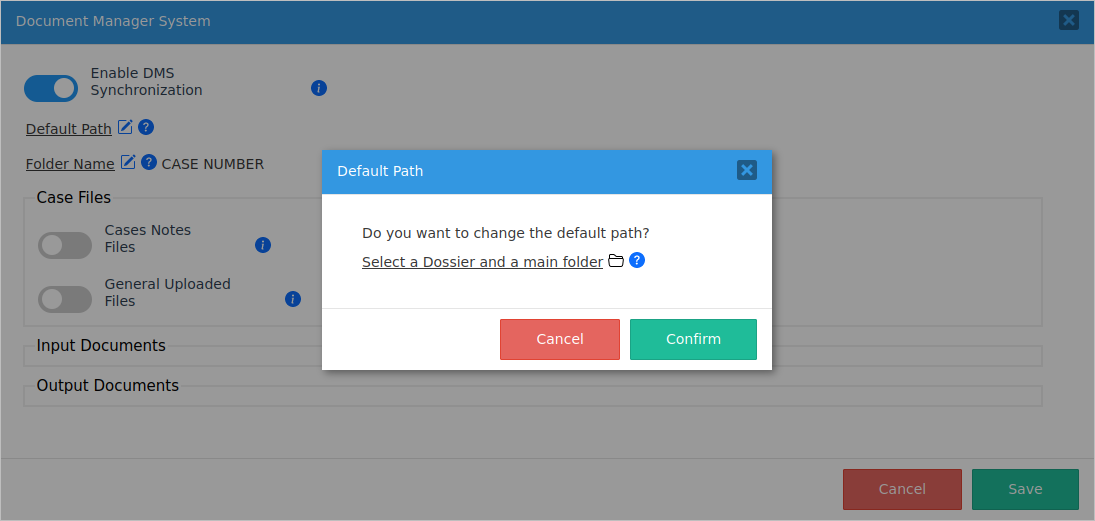Close the Default Path dialog with X
This screenshot has width=1095, height=521.
coord(747,170)
